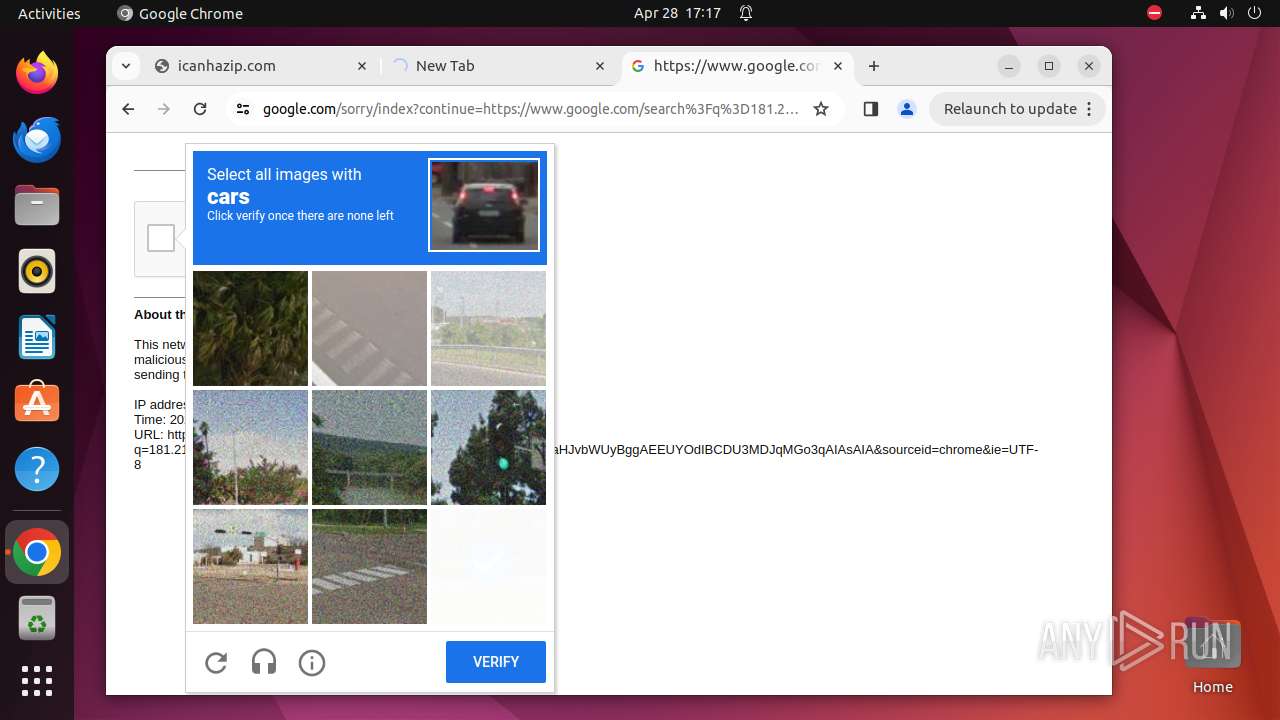Reload the captcha challenge images
The image size is (1280, 720).
tap(216, 663)
